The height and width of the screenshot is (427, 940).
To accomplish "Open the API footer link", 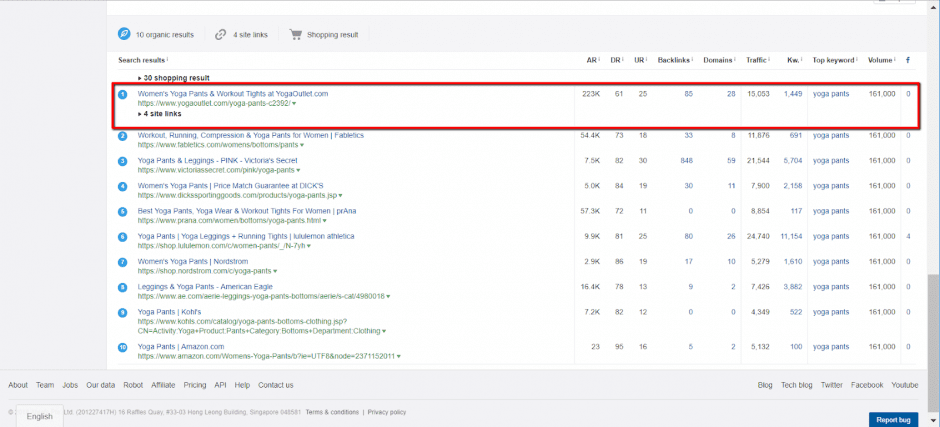I will pos(221,385).
